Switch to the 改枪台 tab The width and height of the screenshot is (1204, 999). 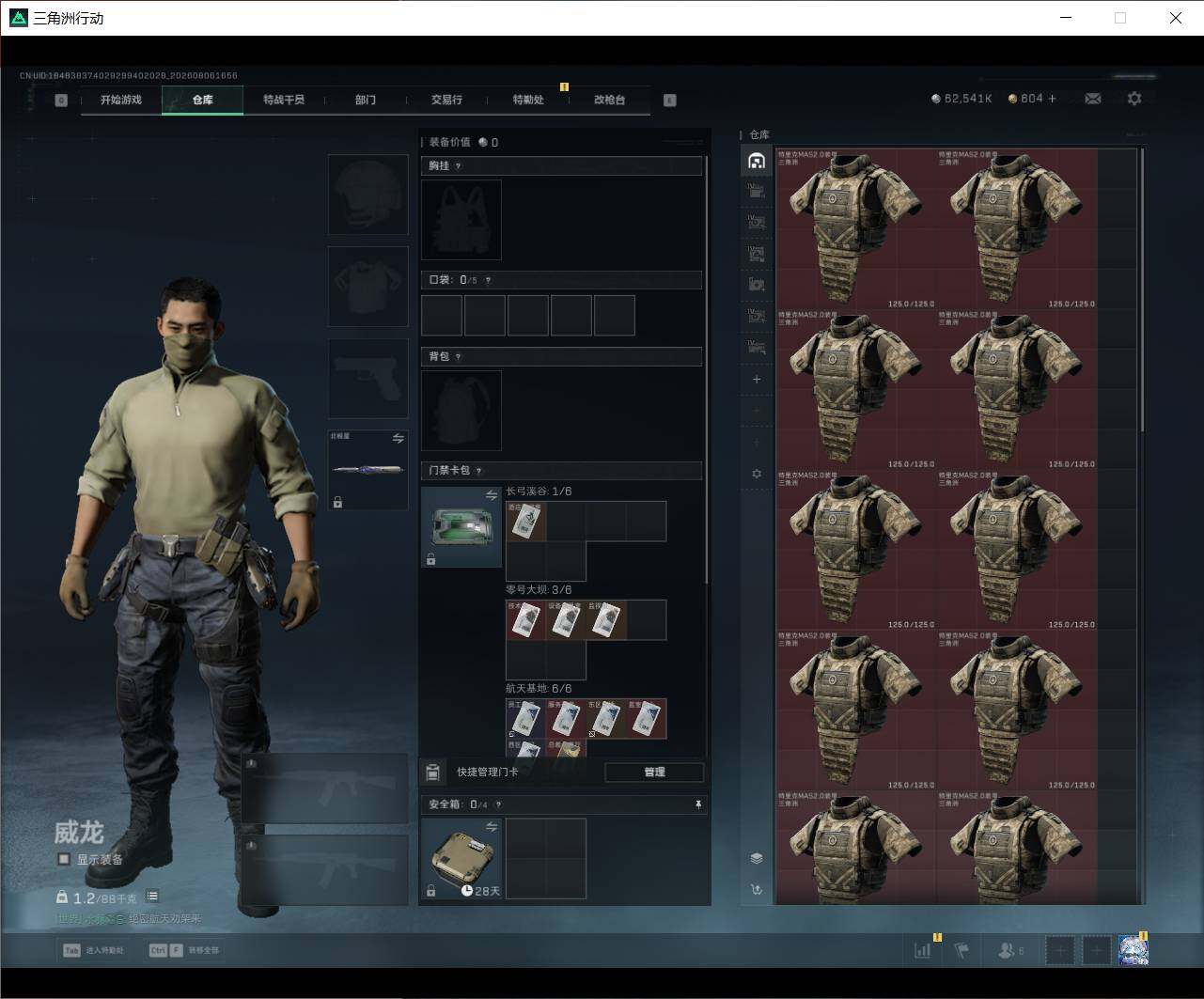pos(609,100)
